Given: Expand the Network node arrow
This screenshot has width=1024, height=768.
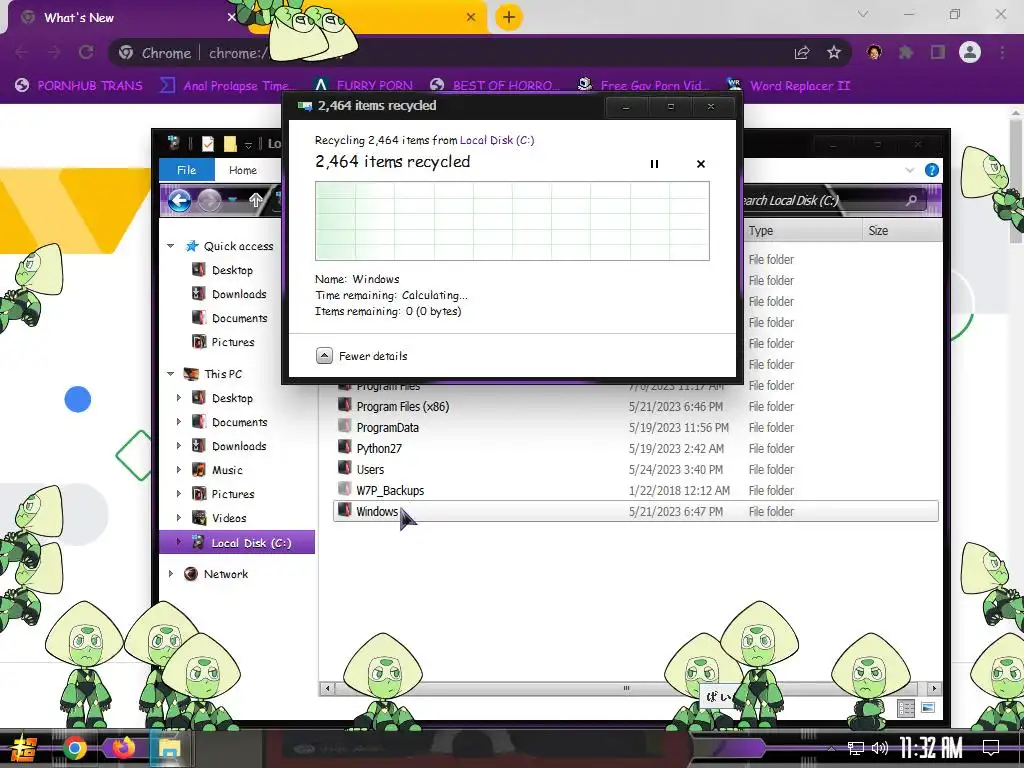Looking at the screenshot, I should pos(170,574).
